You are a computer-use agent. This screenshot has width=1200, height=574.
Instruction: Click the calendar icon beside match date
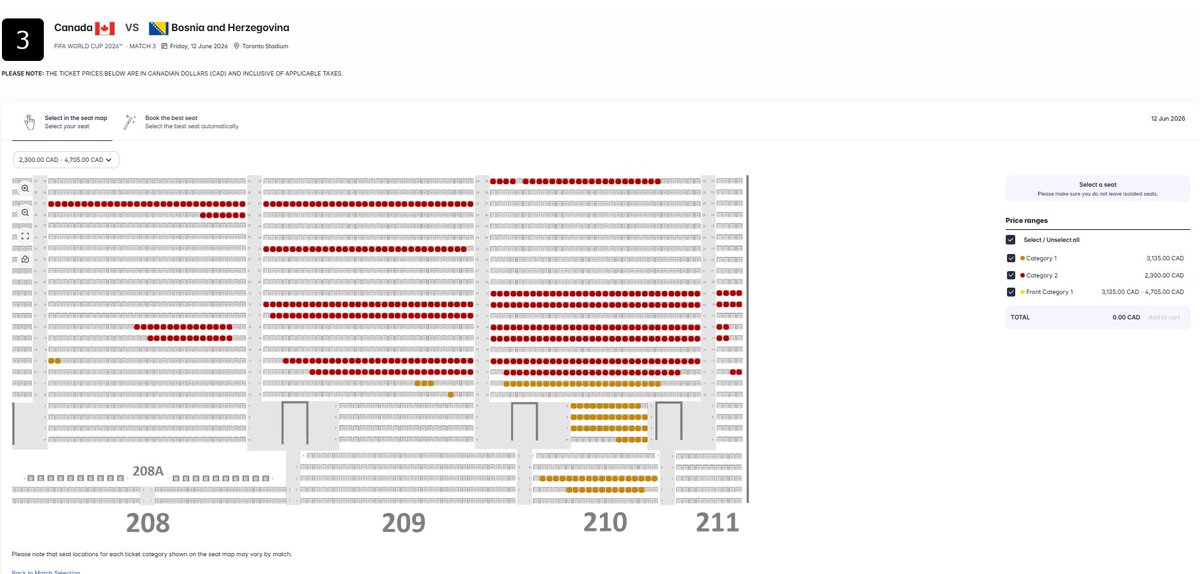click(x=165, y=46)
